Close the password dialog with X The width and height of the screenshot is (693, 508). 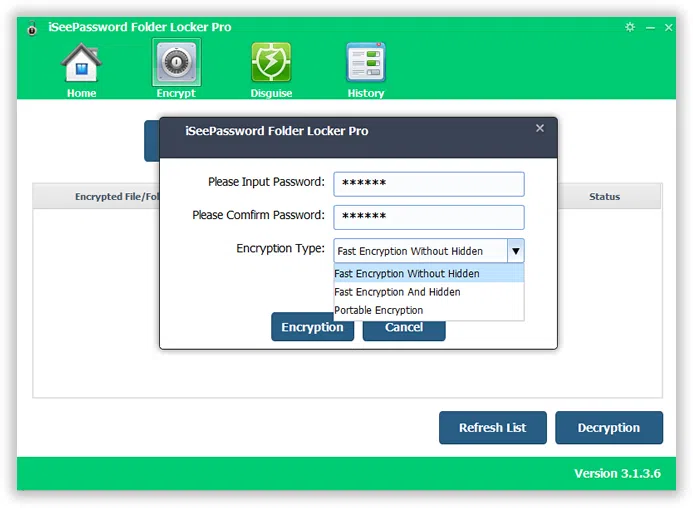pos(540,128)
